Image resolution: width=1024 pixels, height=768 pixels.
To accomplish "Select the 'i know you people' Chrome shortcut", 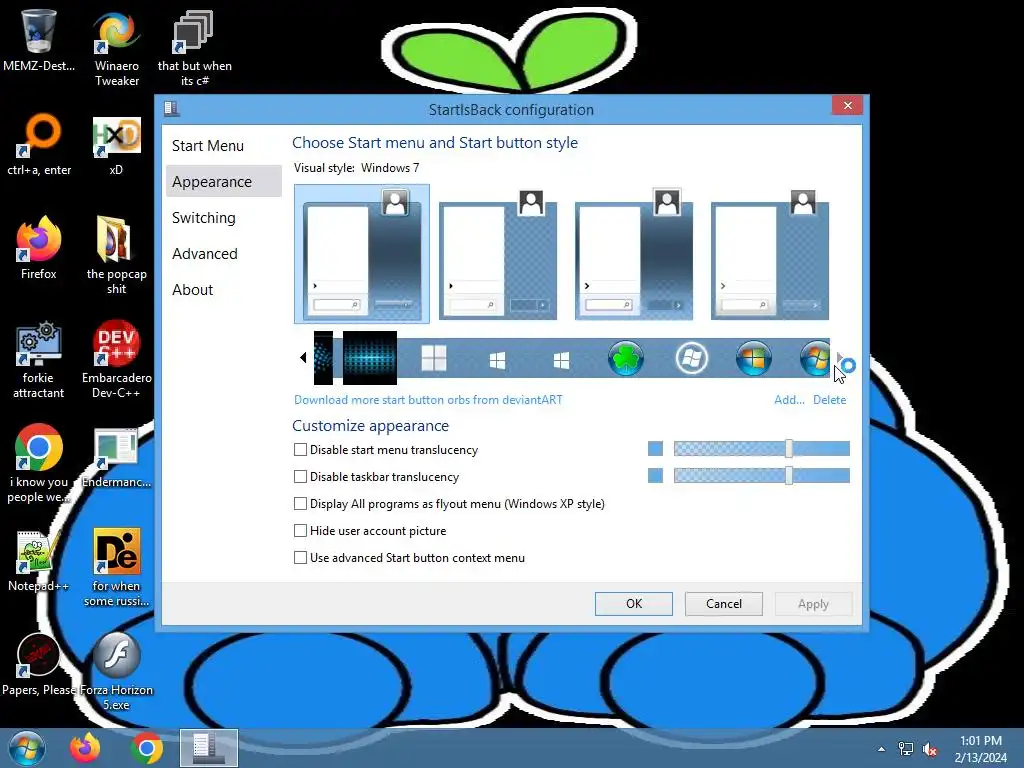I will point(39,464).
